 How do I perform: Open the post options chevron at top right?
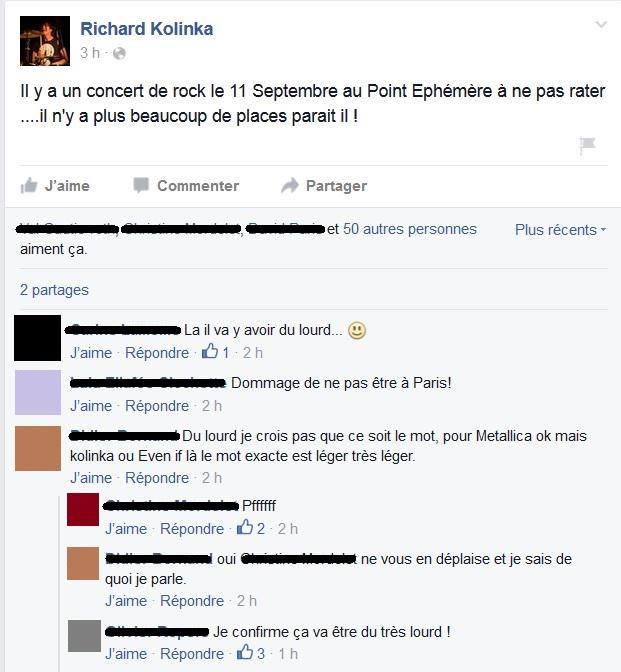point(601,25)
